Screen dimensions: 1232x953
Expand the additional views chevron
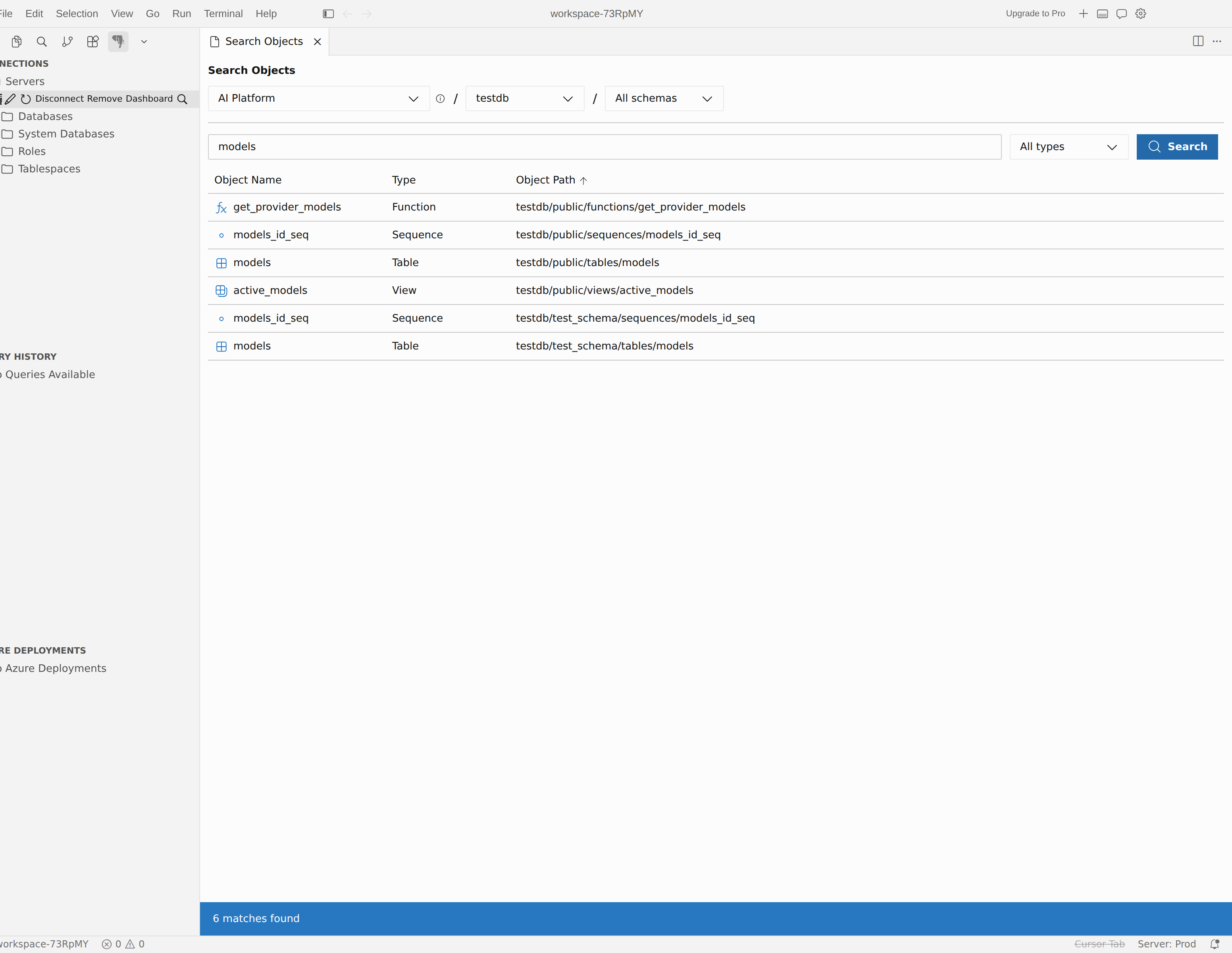point(144,41)
